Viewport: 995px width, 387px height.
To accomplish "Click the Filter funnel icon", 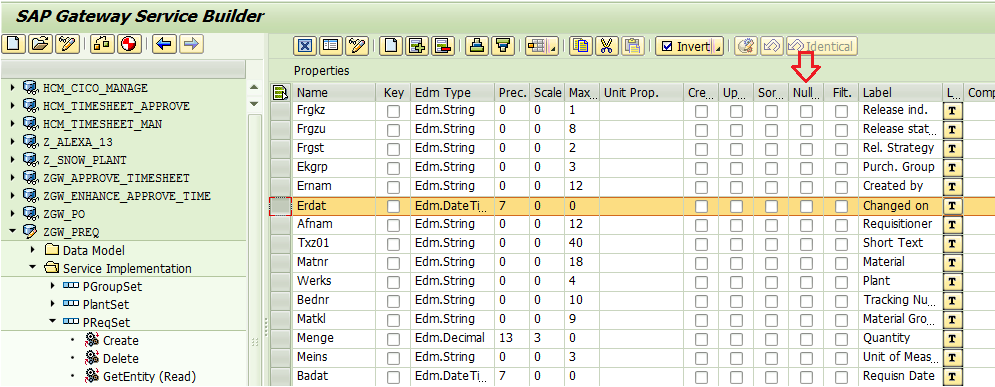I will click(x=503, y=46).
